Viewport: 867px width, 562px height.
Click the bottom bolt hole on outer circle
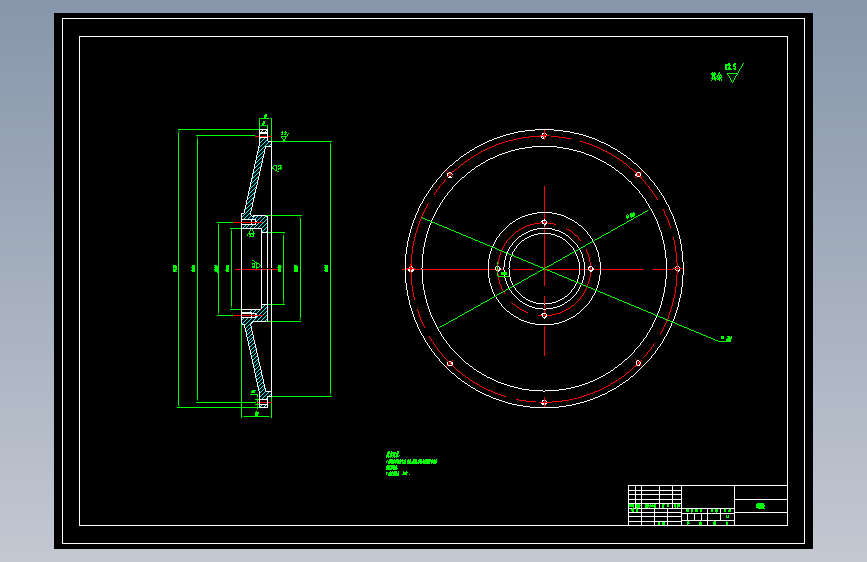pyautogui.click(x=544, y=402)
